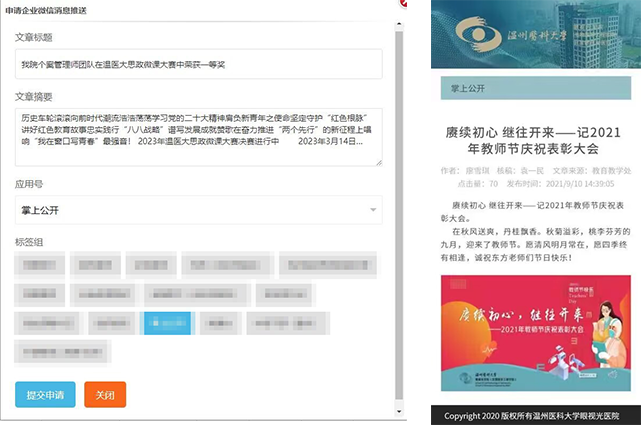Toggle the blue highlighted tag in 标签组
Screen dimensions: 641x425
(167, 322)
